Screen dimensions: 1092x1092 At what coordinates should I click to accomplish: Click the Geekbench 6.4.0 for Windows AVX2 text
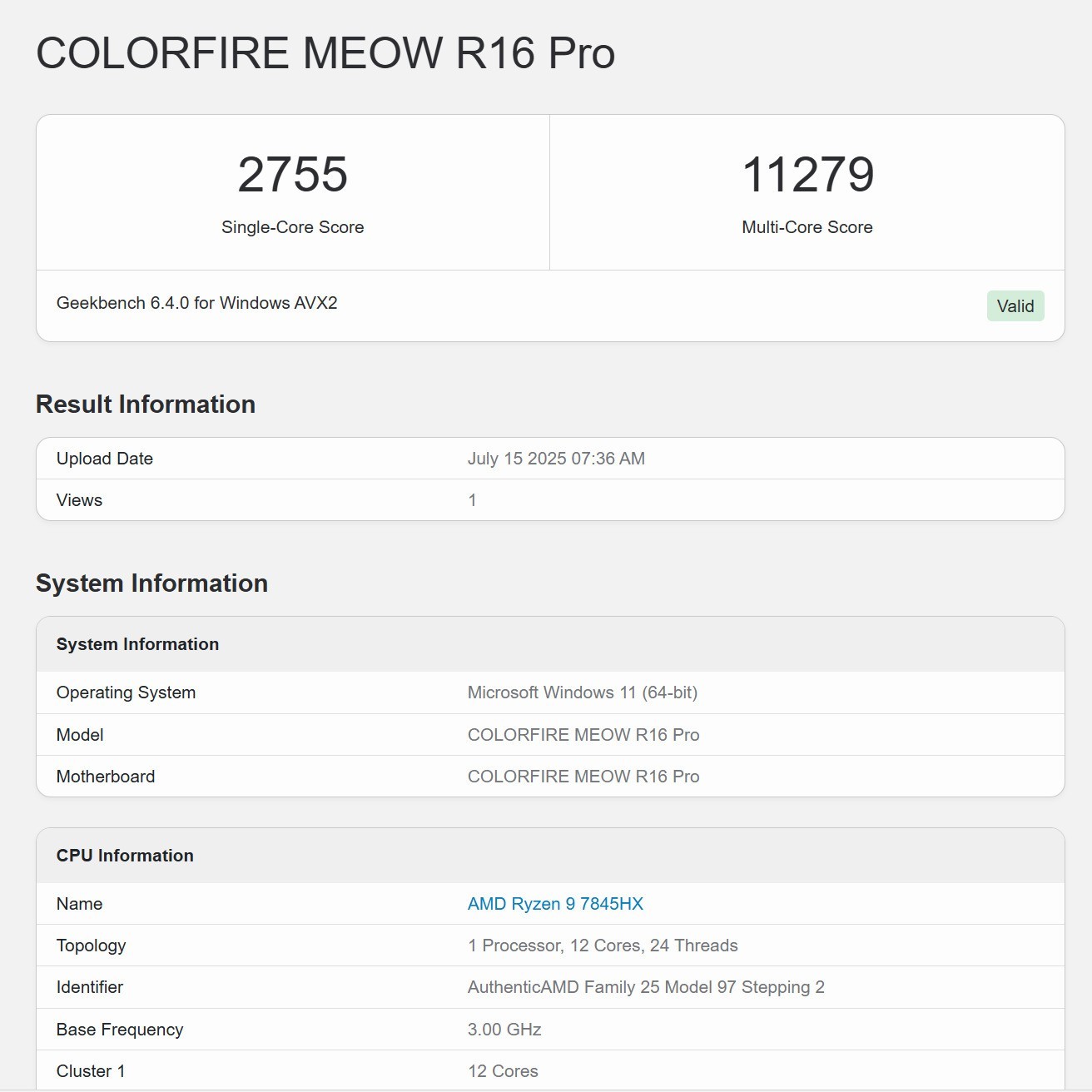click(x=196, y=303)
